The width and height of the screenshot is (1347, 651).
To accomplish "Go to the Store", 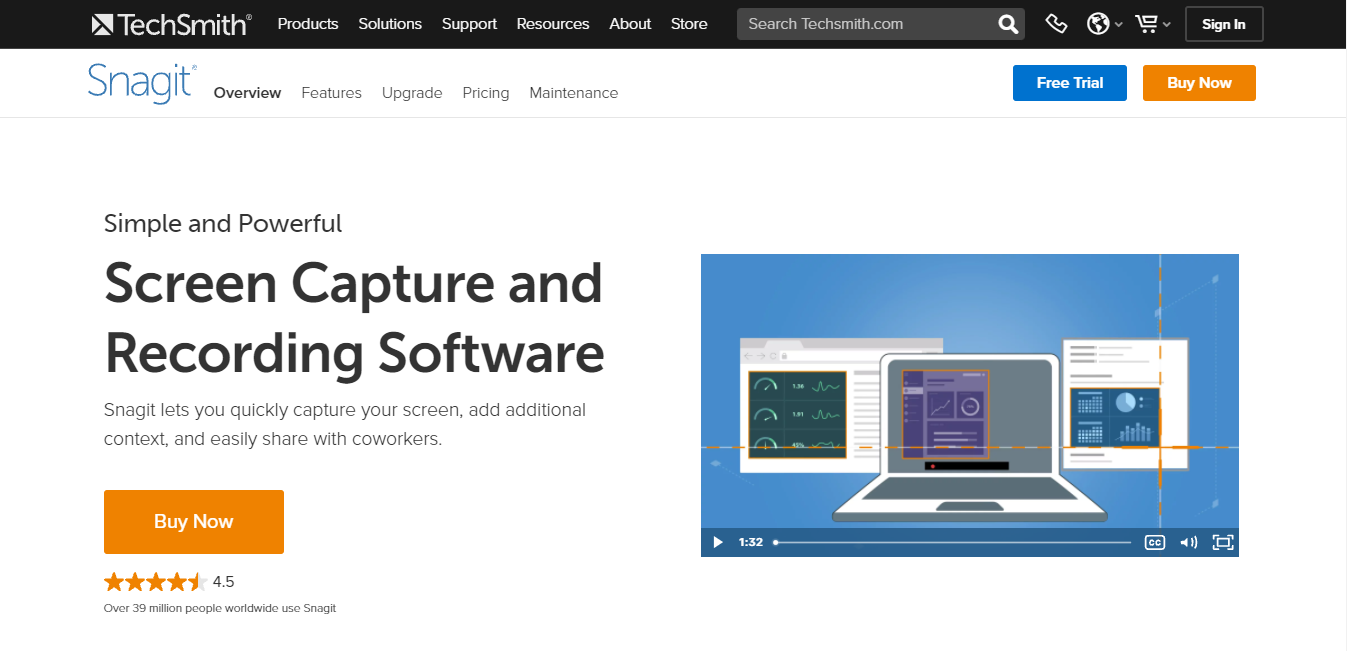I will pyautogui.click(x=689, y=24).
